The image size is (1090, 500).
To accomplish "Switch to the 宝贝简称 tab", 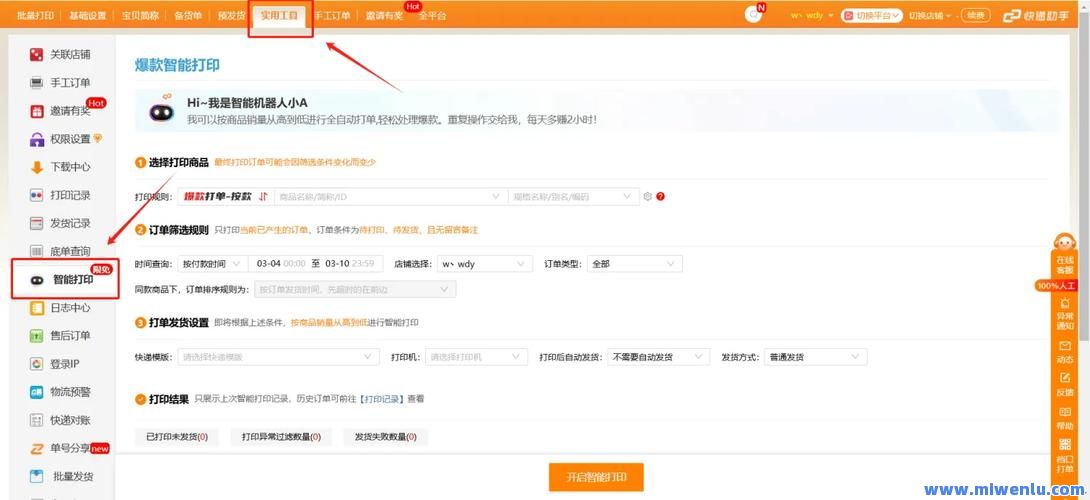I will [x=140, y=15].
